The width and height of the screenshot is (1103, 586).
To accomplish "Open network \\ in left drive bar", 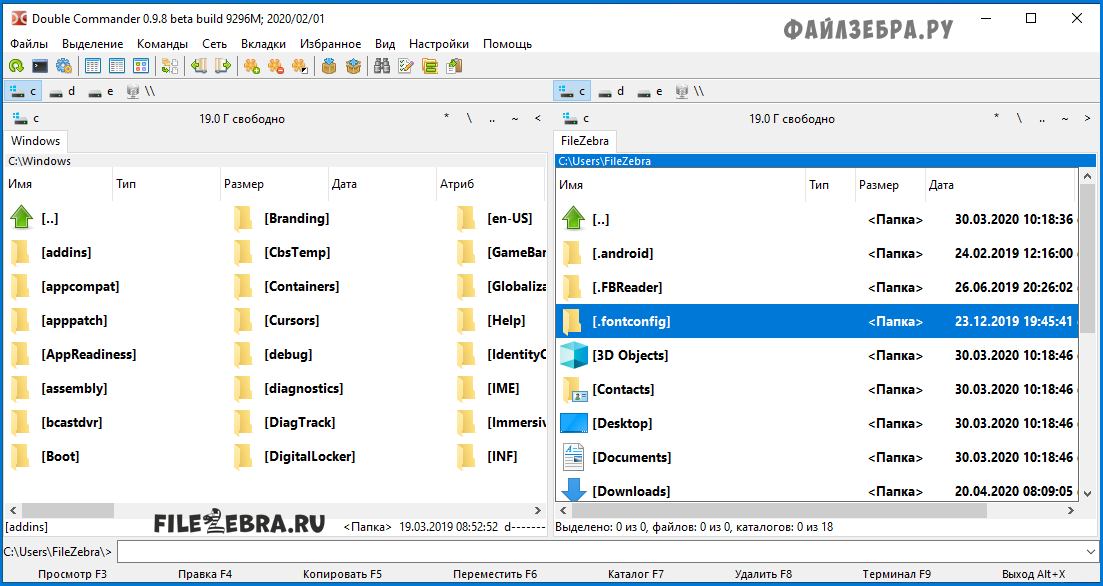I will pyautogui.click(x=141, y=91).
